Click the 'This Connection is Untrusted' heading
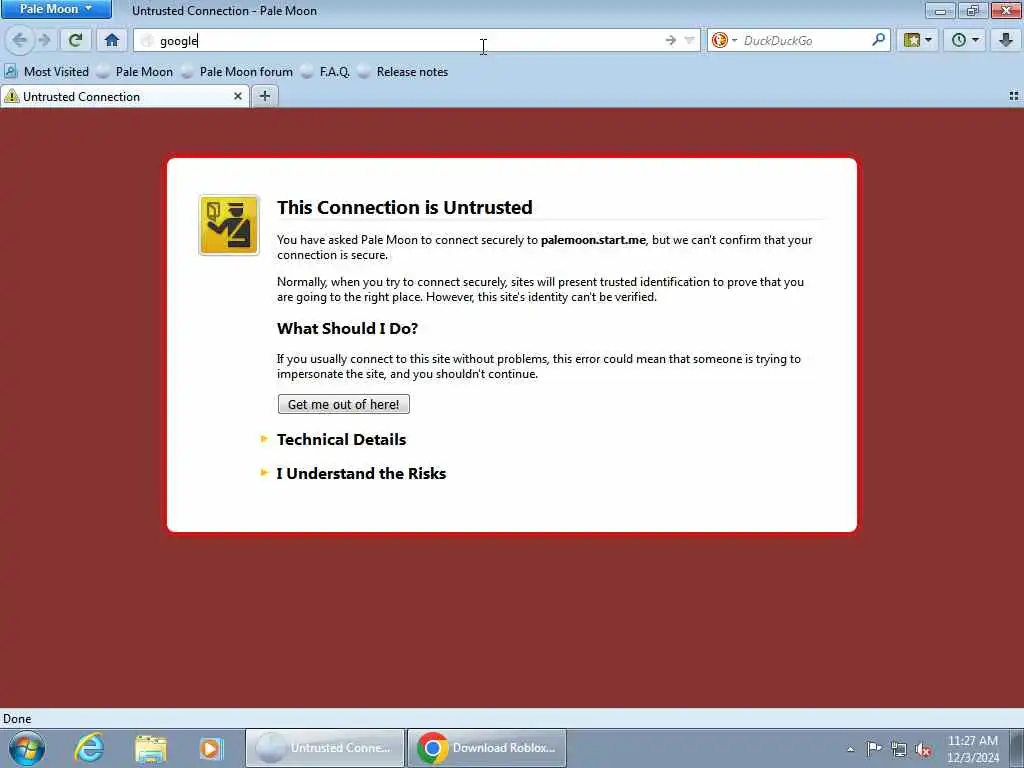1024x768 pixels. (x=404, y=207)
